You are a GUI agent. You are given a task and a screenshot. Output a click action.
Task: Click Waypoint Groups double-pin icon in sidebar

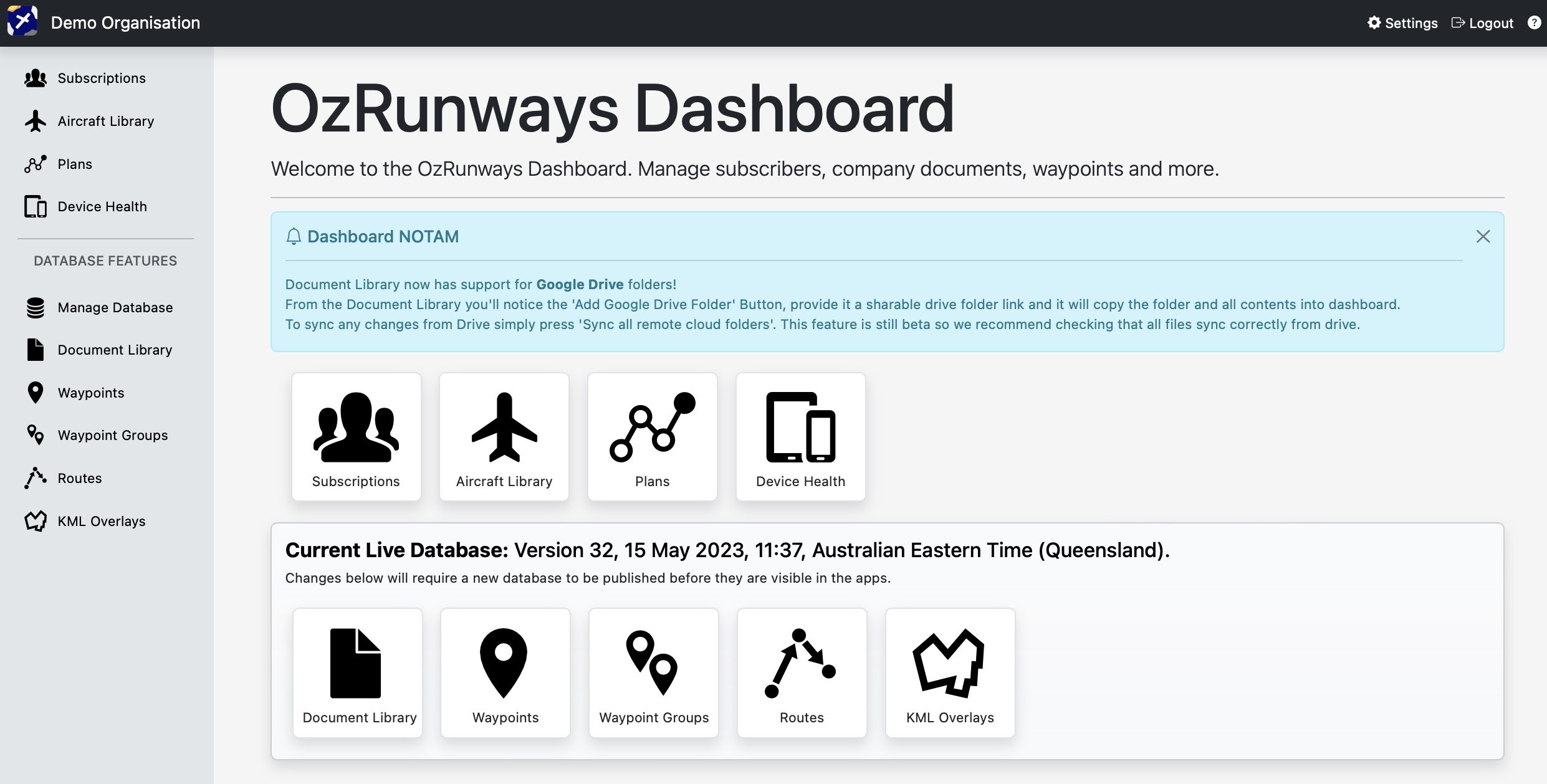coord(36,435)
